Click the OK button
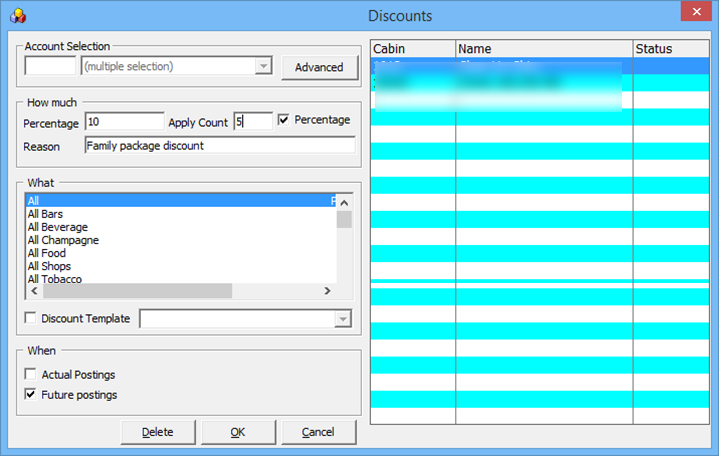719x456 pixels. pos(238,432)
